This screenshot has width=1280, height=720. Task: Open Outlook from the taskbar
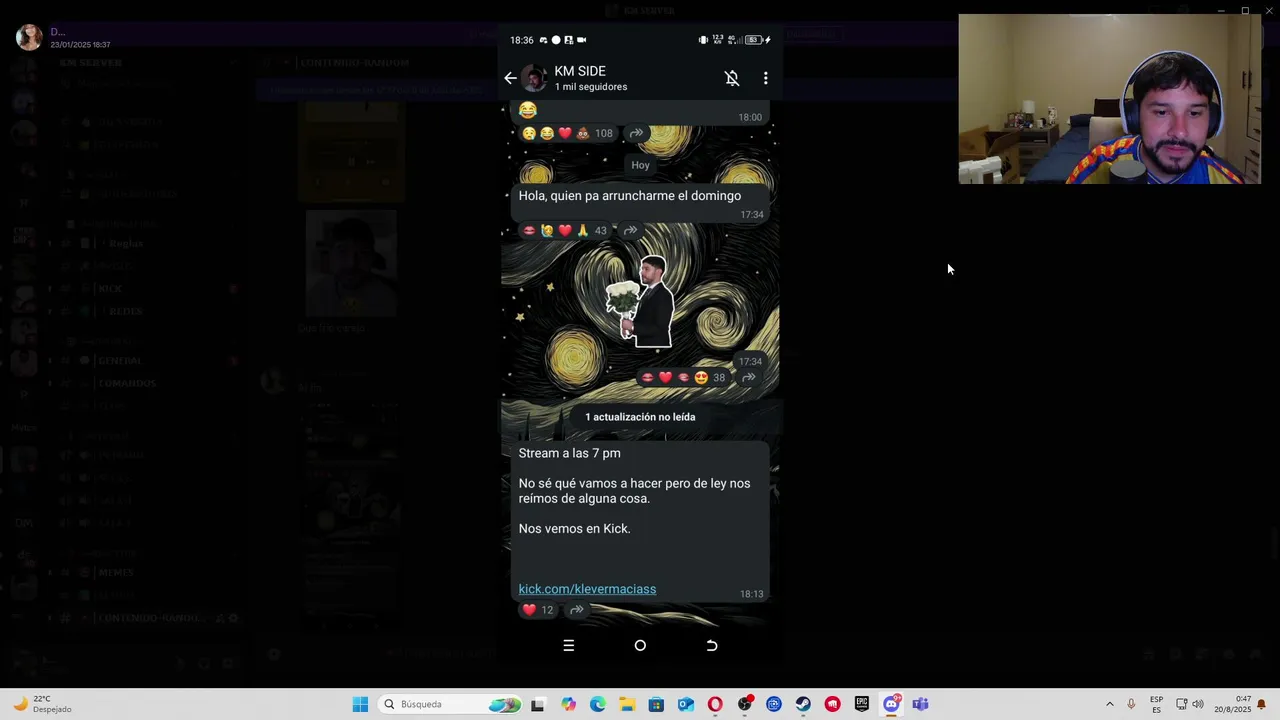tap(685, 704)
